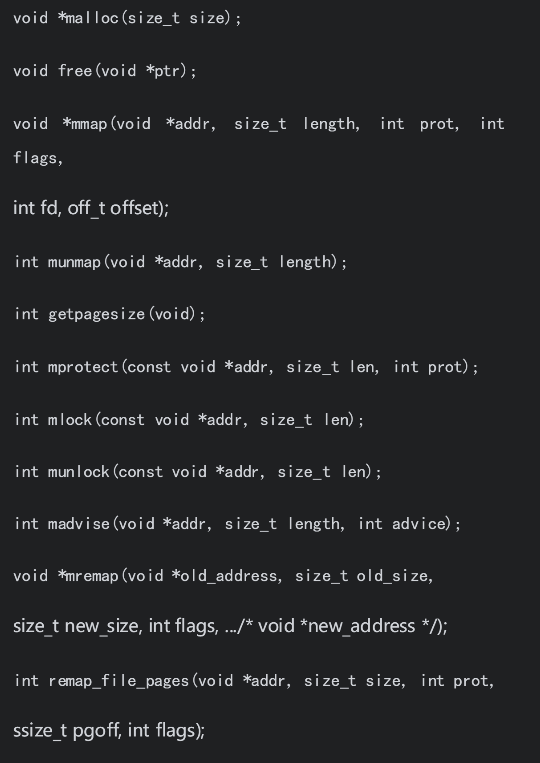Click the mprotect declaration line
540x763 pixels.
pos(247,367)
